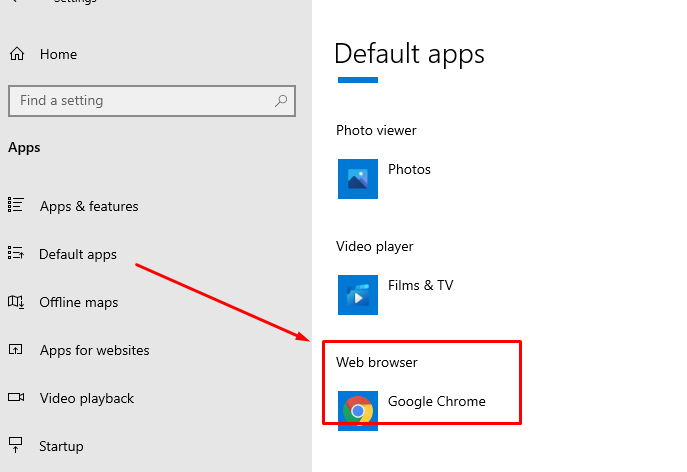Image resolution: width=687 pixels, height=472 pixels.
Task: Focus the Find a setting search box
Action: 140,101
